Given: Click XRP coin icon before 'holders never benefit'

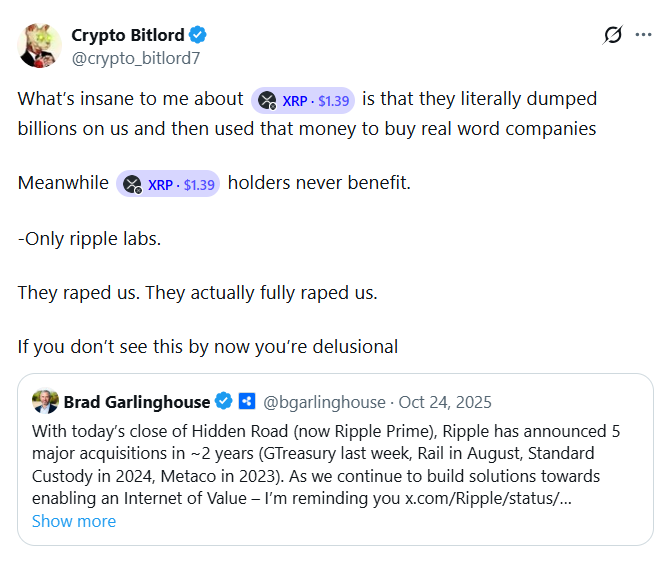Looking at the screenshot, I should click(x=132, y=184).
